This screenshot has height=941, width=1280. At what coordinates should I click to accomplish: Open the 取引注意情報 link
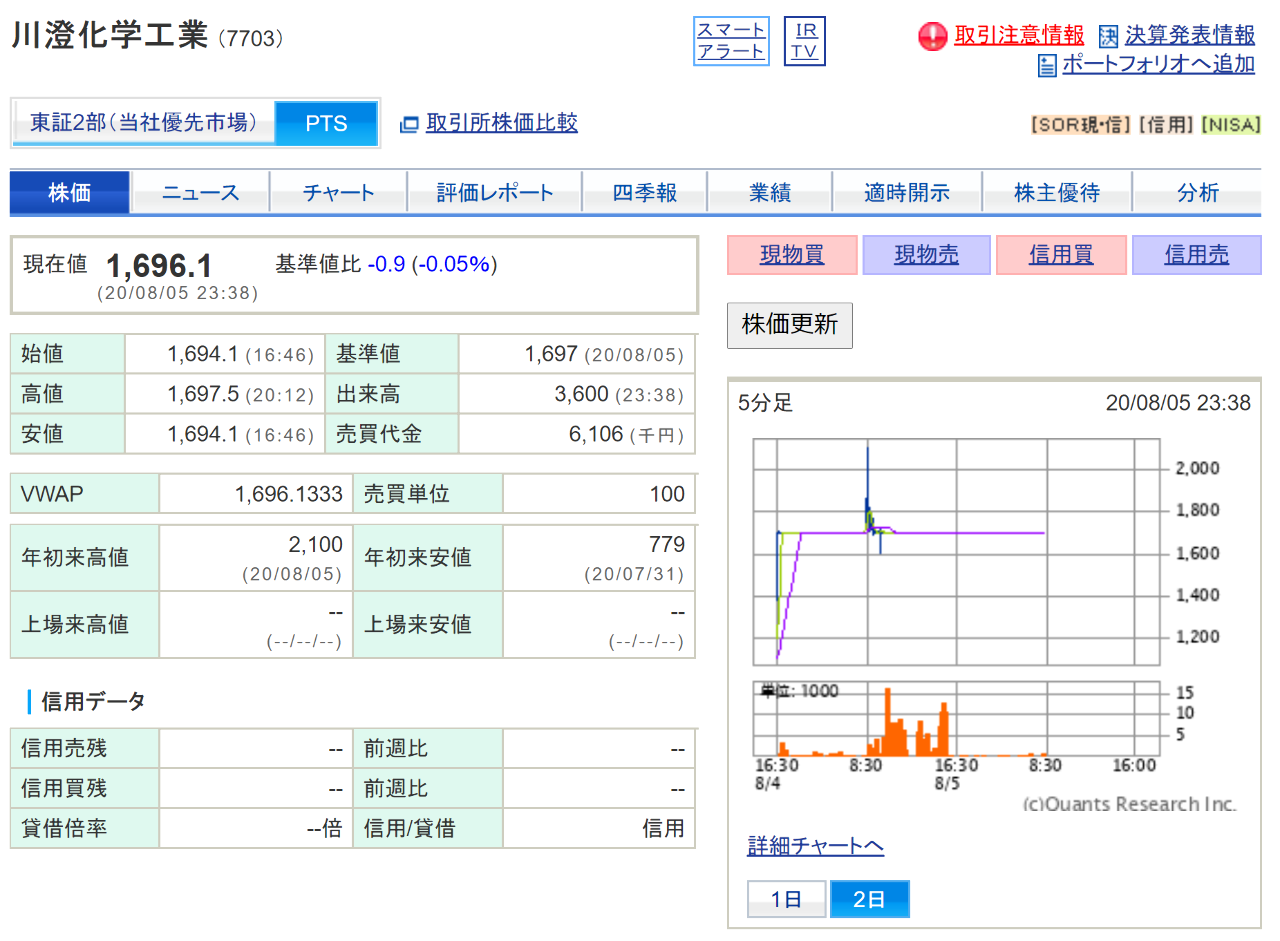pos(1018,36)
